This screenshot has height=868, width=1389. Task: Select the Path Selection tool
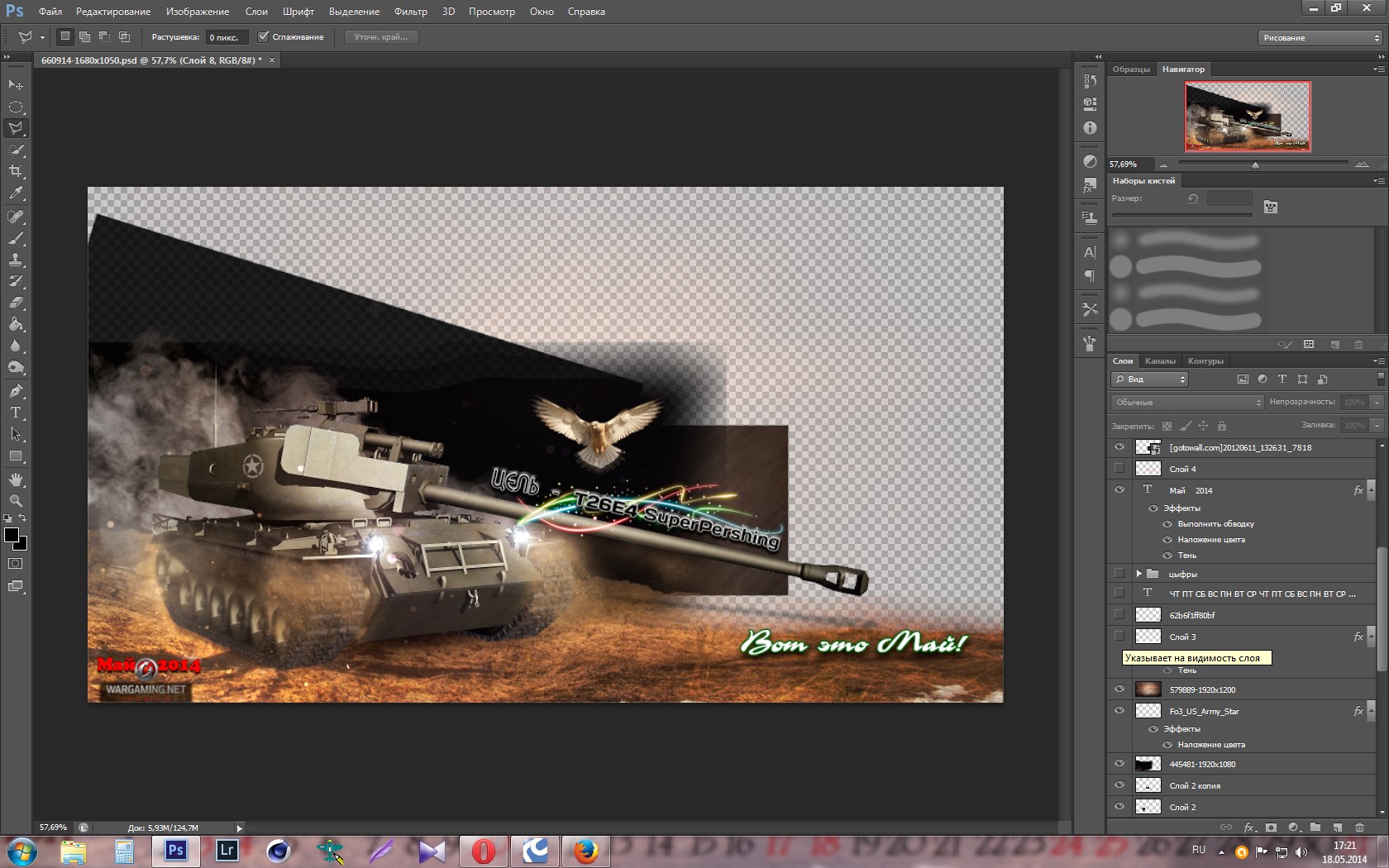(16, 434)
